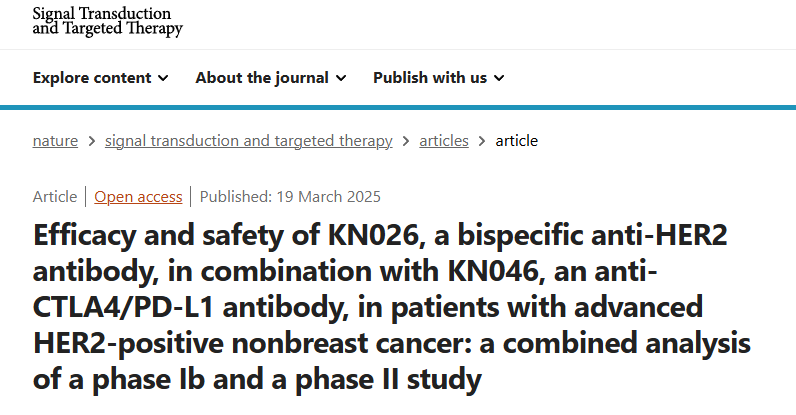Click the KN026 article title heading
Screen dimensions: 796x415
pyautogui.click(x=391, y=307)
